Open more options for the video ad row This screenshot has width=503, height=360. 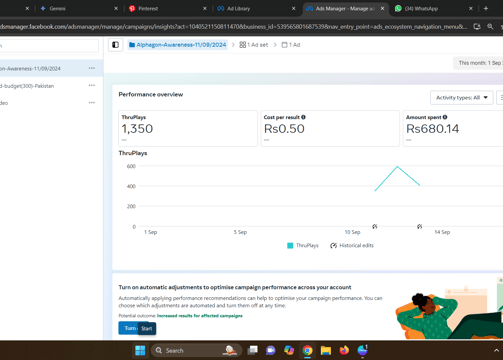coord(92,103)
